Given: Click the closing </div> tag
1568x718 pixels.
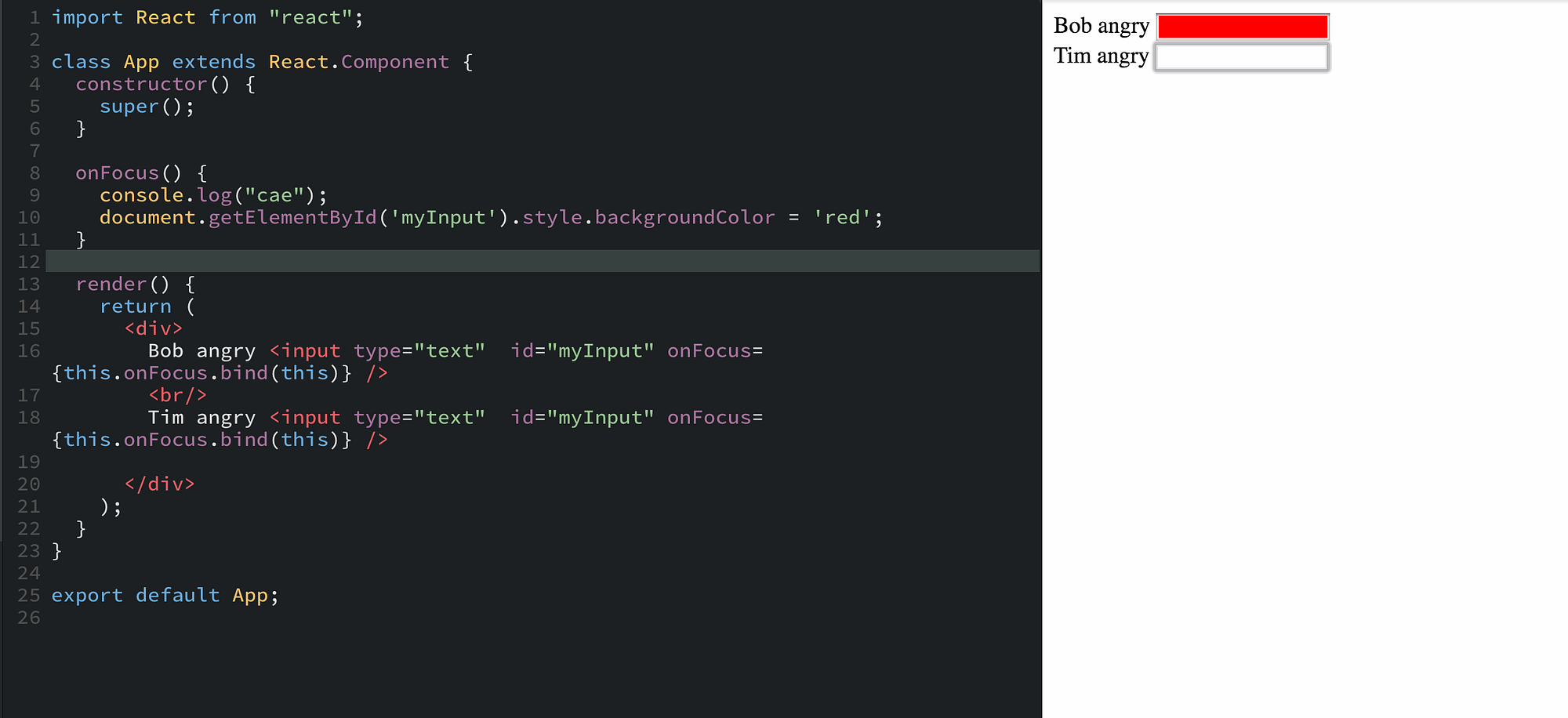Looking at the screenshot, I should coord(159,484).
